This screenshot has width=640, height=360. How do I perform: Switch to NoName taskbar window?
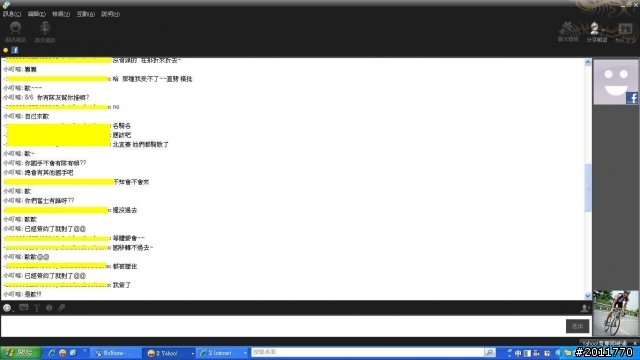pyautogui.click(x=116, y=353)
